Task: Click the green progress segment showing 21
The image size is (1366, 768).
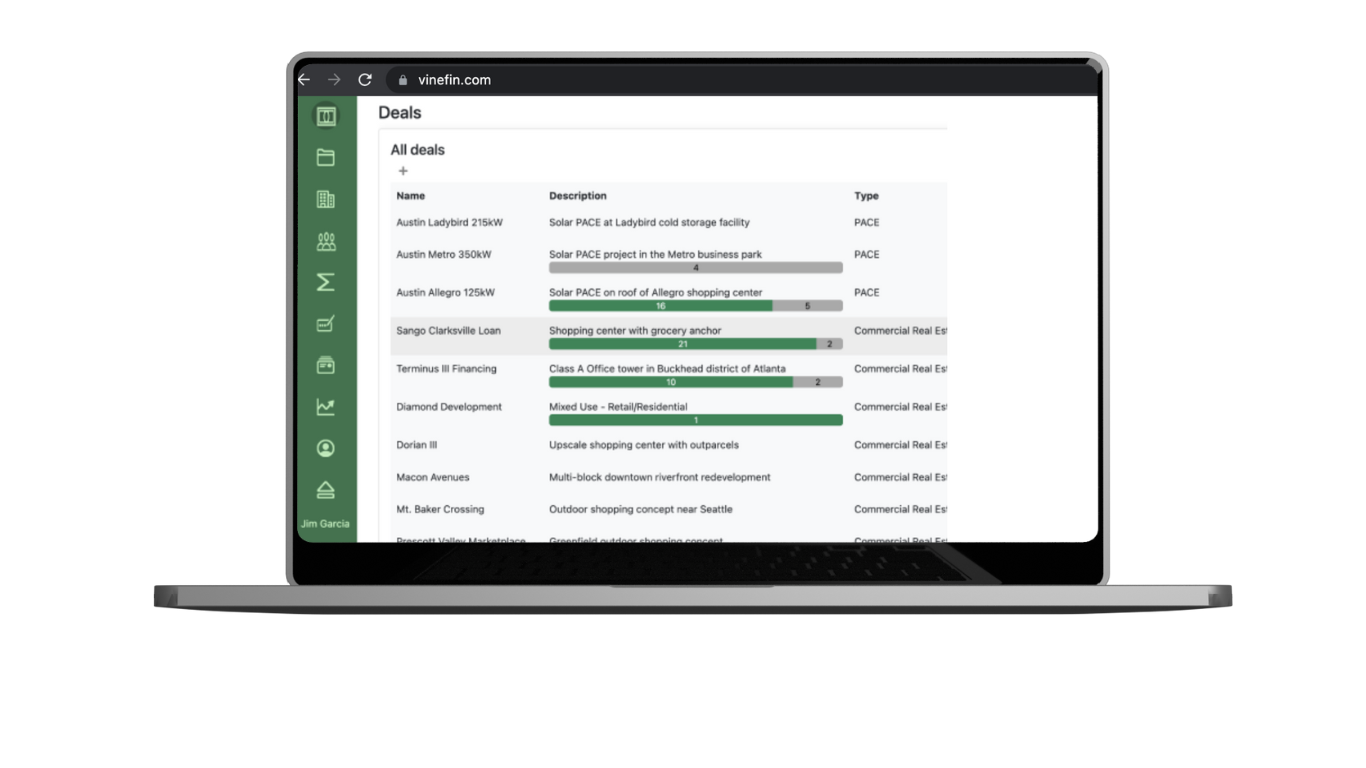Action: pos(683,344)
